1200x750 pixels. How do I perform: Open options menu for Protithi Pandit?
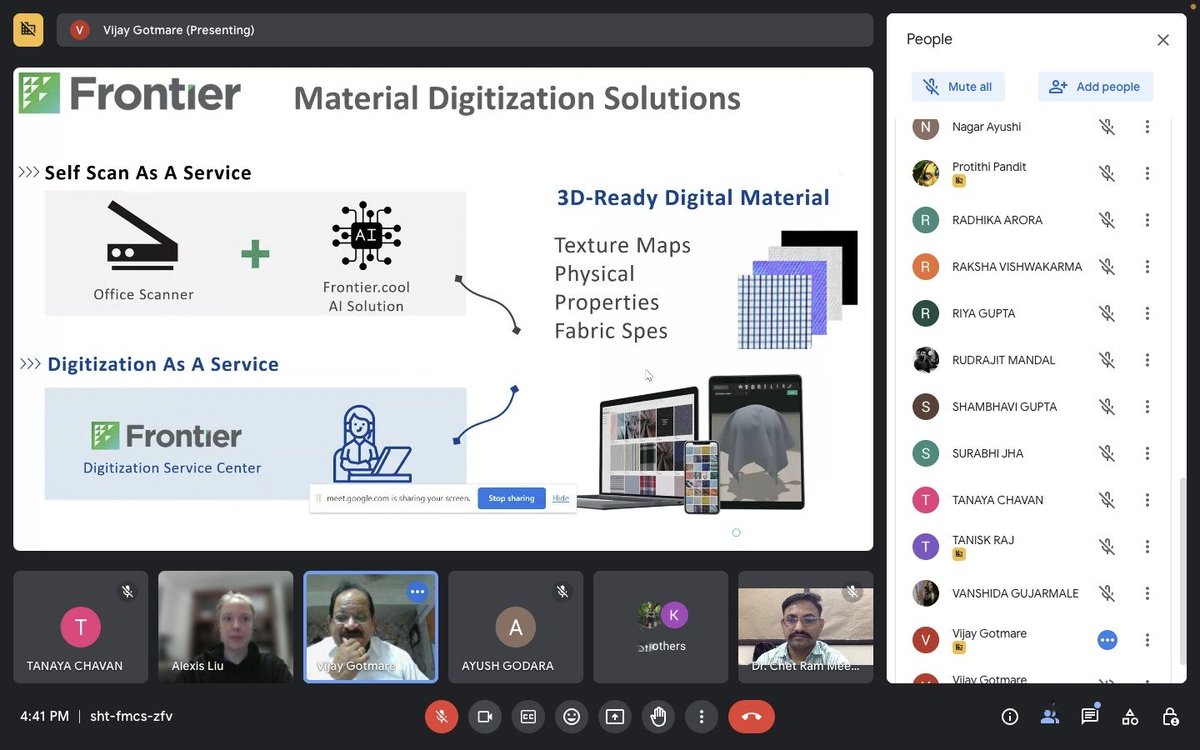point(1147,173)
